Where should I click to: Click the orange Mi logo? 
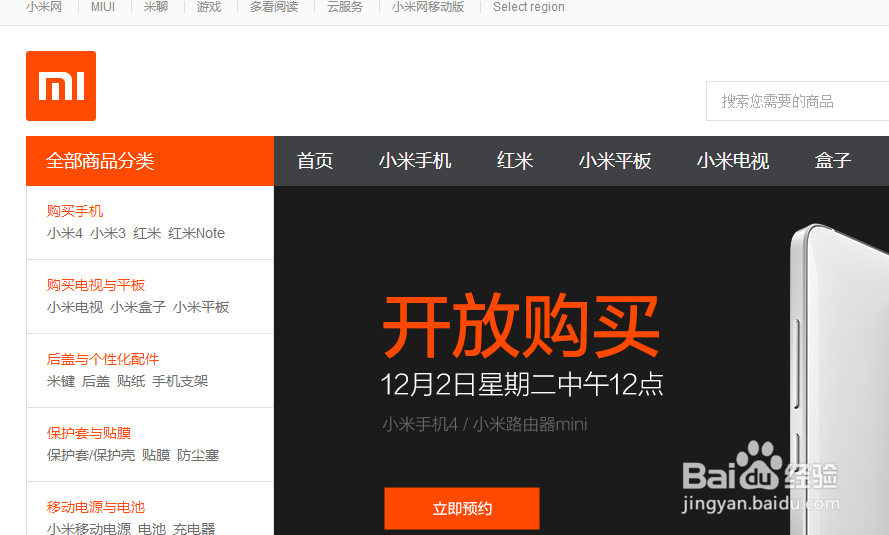[61, 86]
